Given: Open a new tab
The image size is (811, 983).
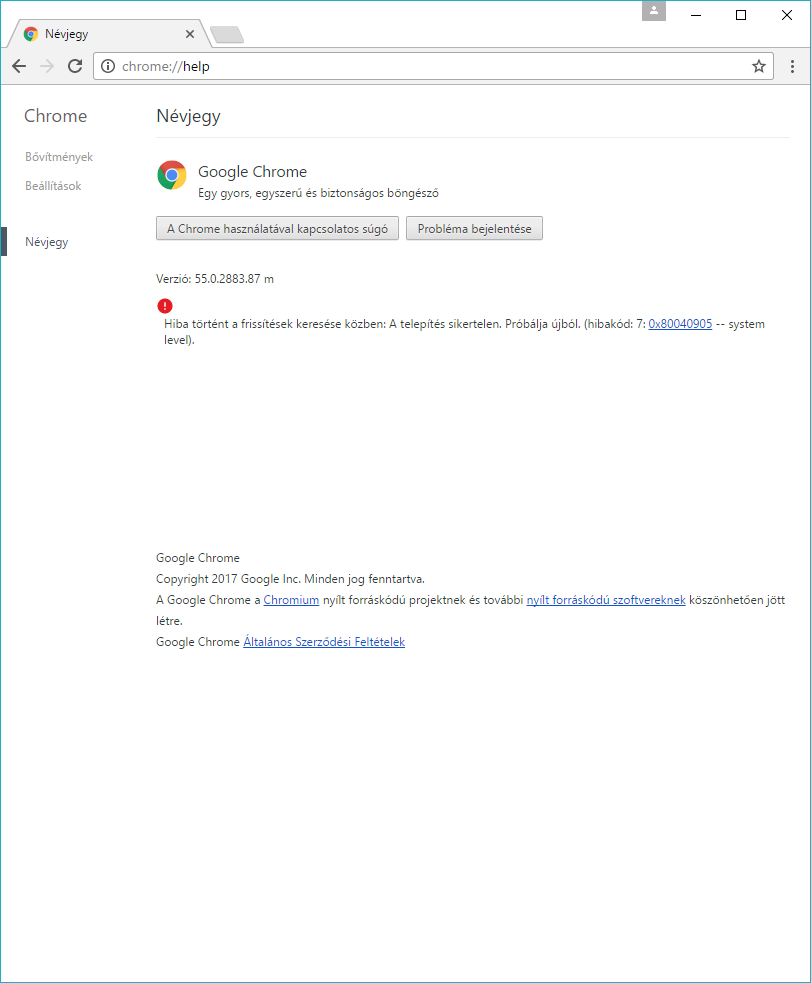Looking at the screenshot, I should 227,35.
